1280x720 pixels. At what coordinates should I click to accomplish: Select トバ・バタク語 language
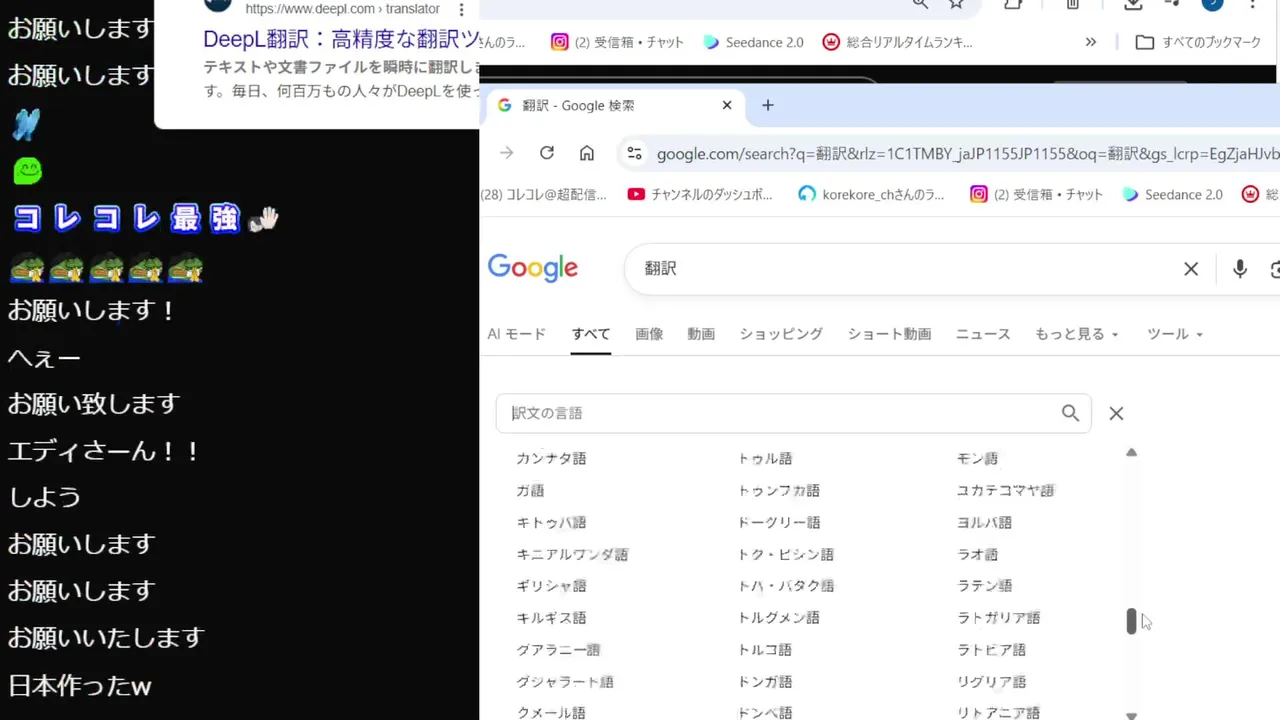[786, 586]
